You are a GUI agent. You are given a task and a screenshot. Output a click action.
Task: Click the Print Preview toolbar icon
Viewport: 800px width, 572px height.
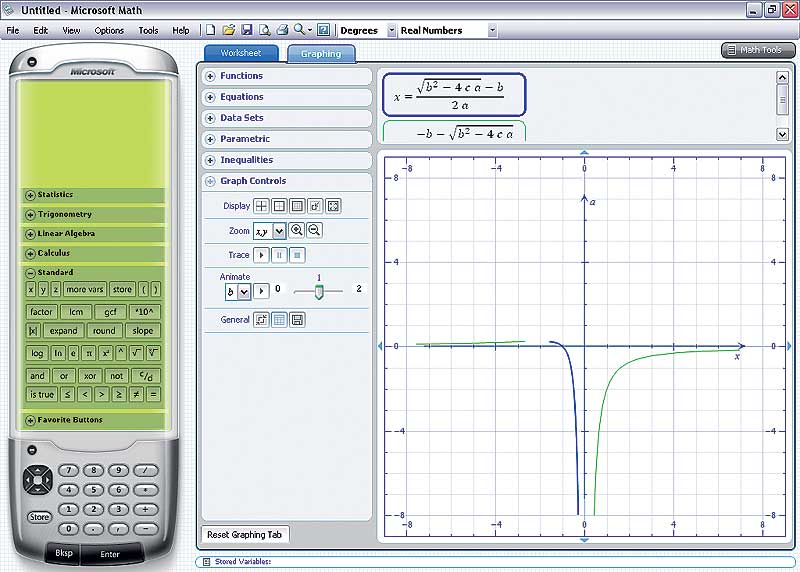(264, 30)
